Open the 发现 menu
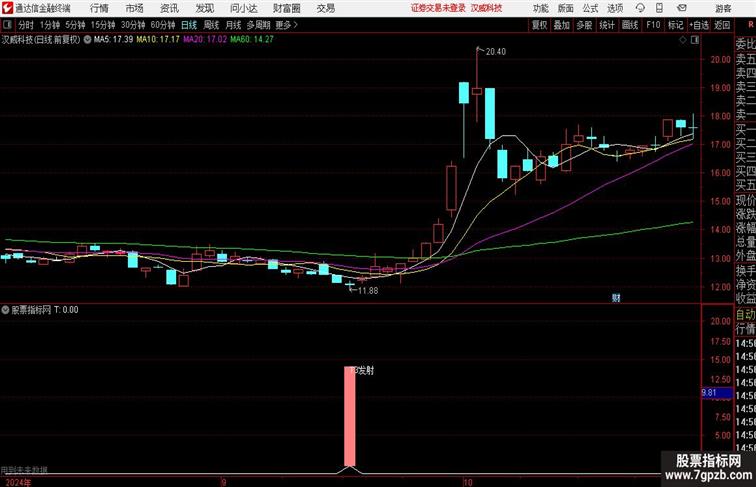Image resolution: width=756 pixels, height=487 pixels. (x=204, y=8)
